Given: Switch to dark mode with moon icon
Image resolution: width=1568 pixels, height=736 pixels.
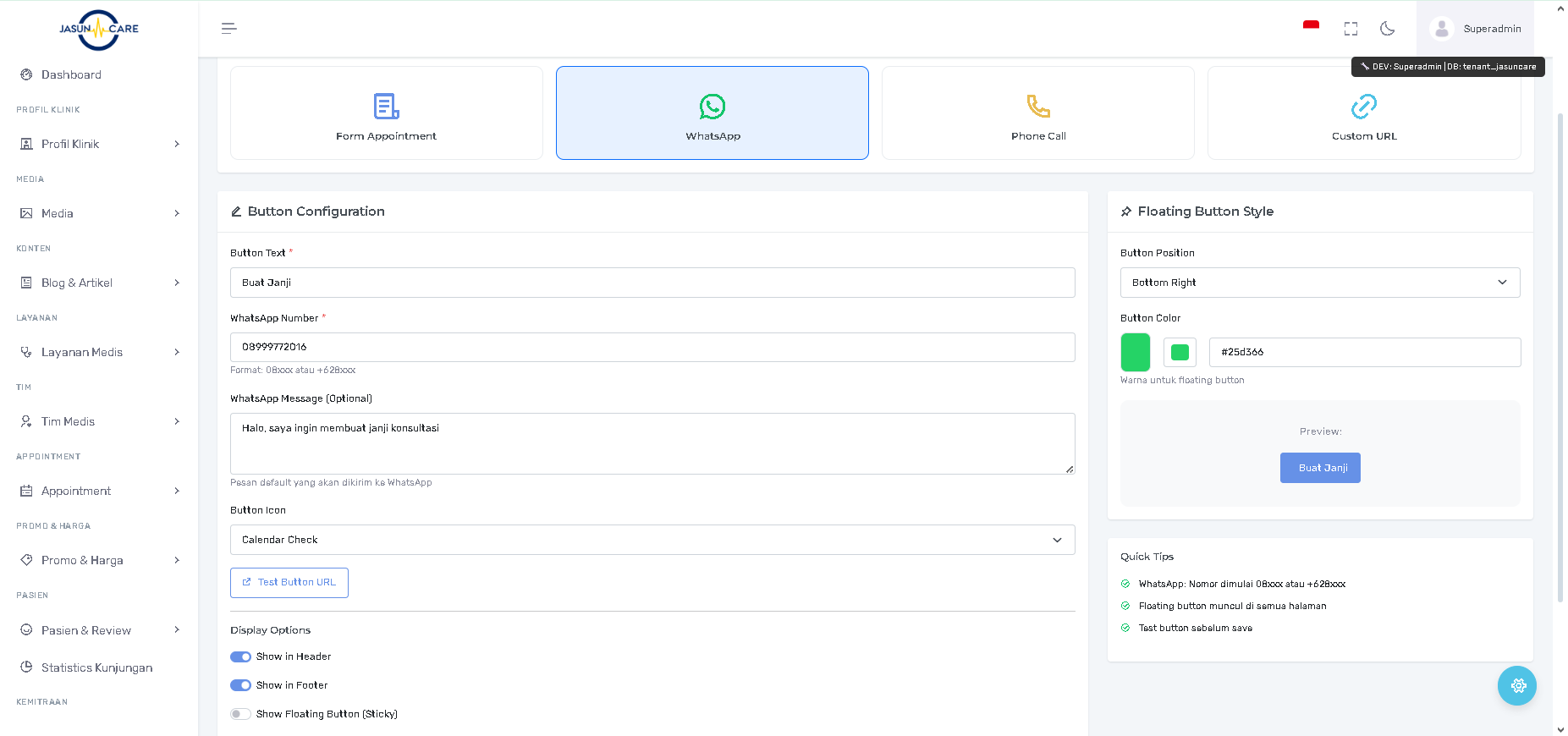Looking at the screenshot, I should pyautogui.click(x=1387, y=29).
